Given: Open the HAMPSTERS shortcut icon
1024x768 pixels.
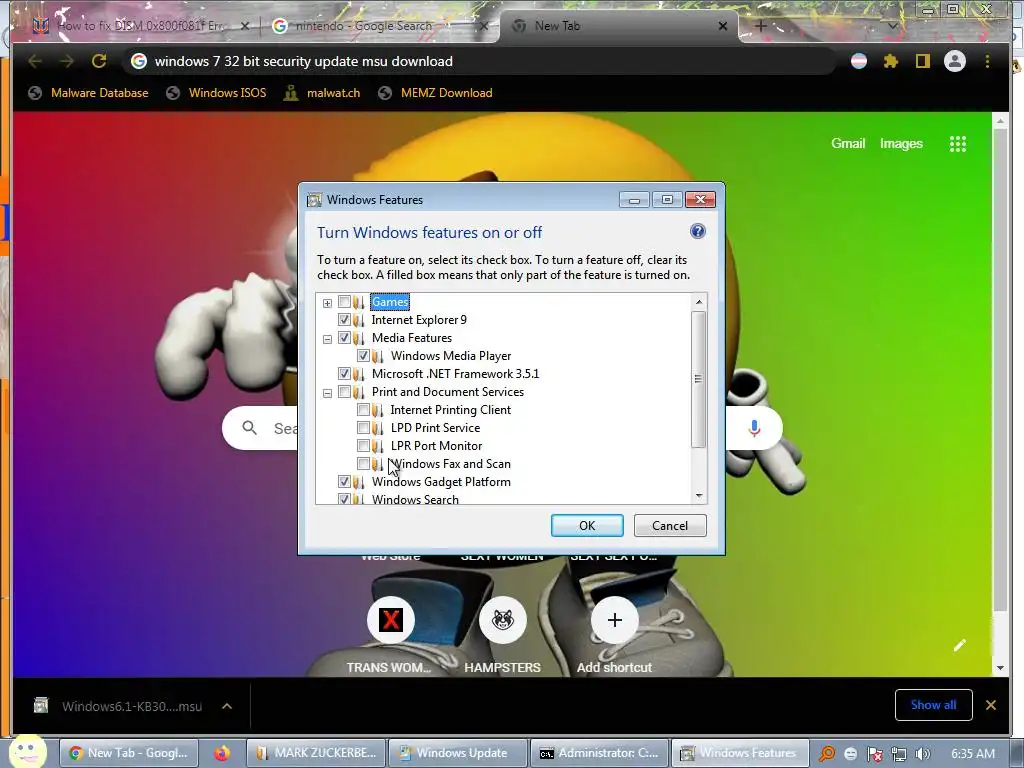Looking at the screenshot, I should [x=502, y=620].
